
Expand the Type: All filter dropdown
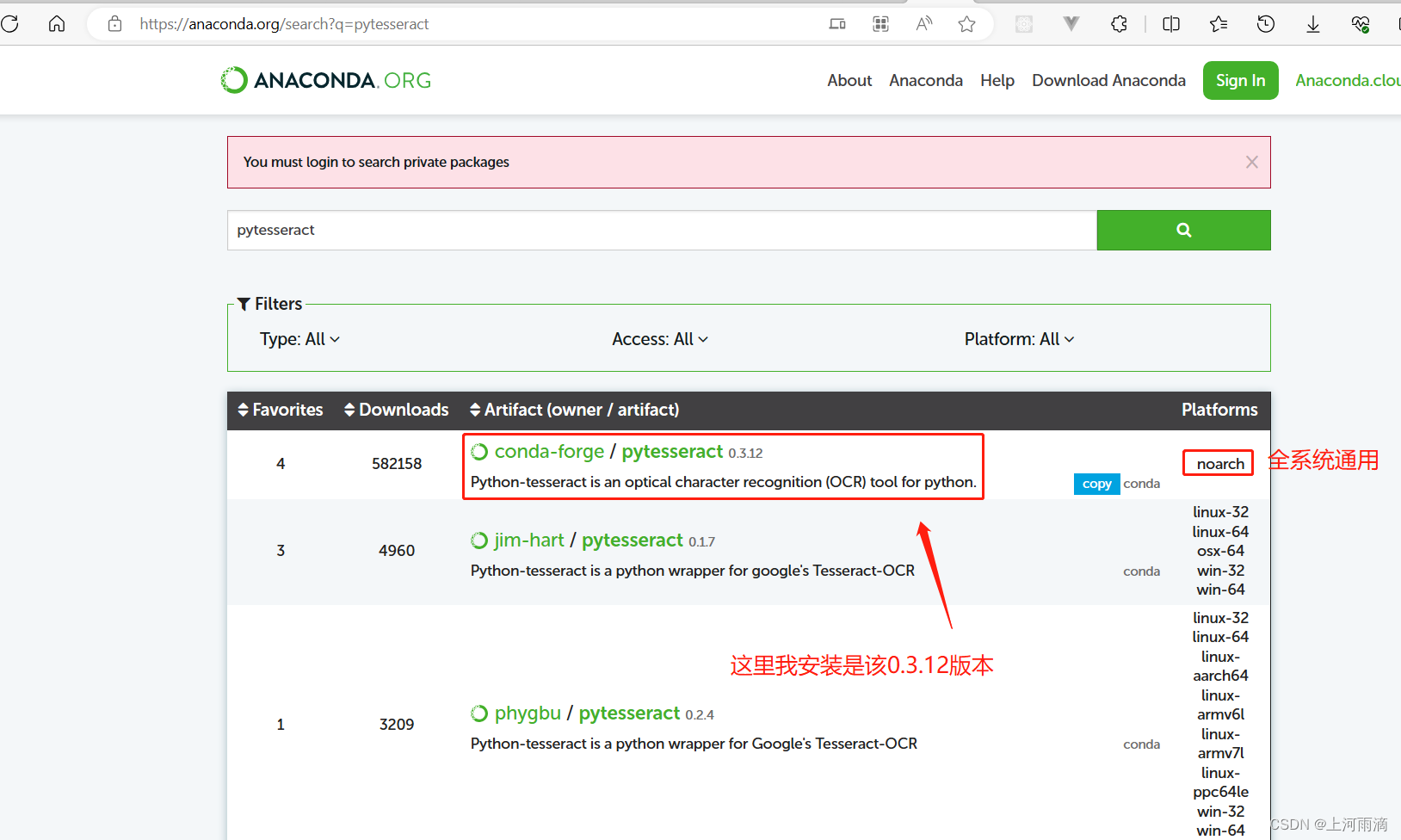[x=299, y=339]
